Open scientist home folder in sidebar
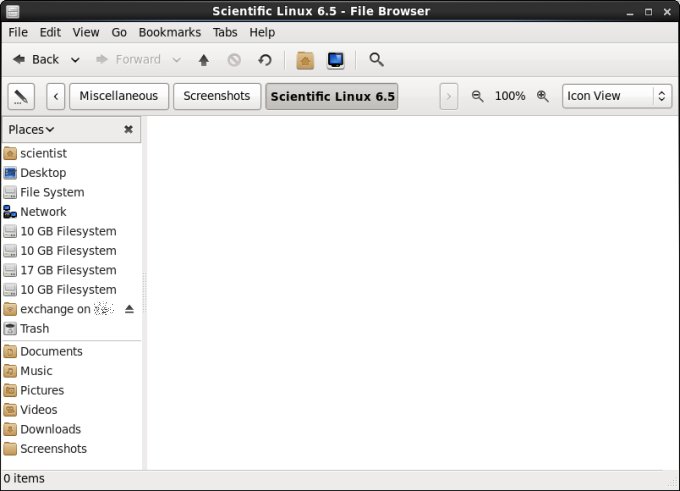Image resolution: width=680 pixels, height=491 pixels. click(x=72, y=153)
